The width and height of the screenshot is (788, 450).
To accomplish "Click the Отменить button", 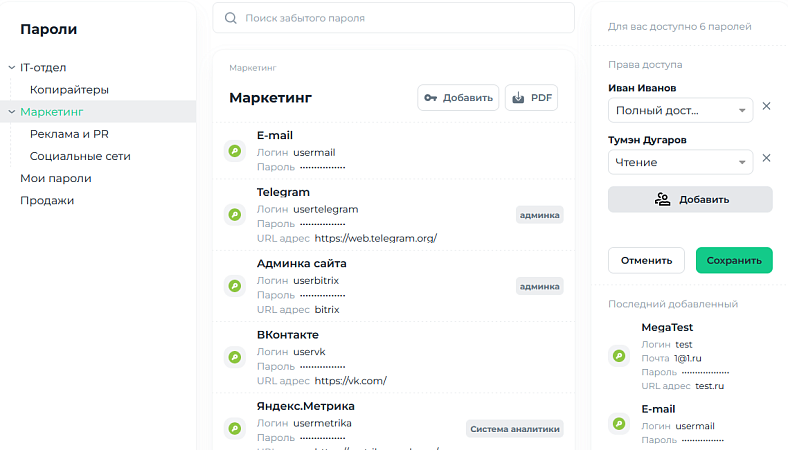I will (646, 260).
